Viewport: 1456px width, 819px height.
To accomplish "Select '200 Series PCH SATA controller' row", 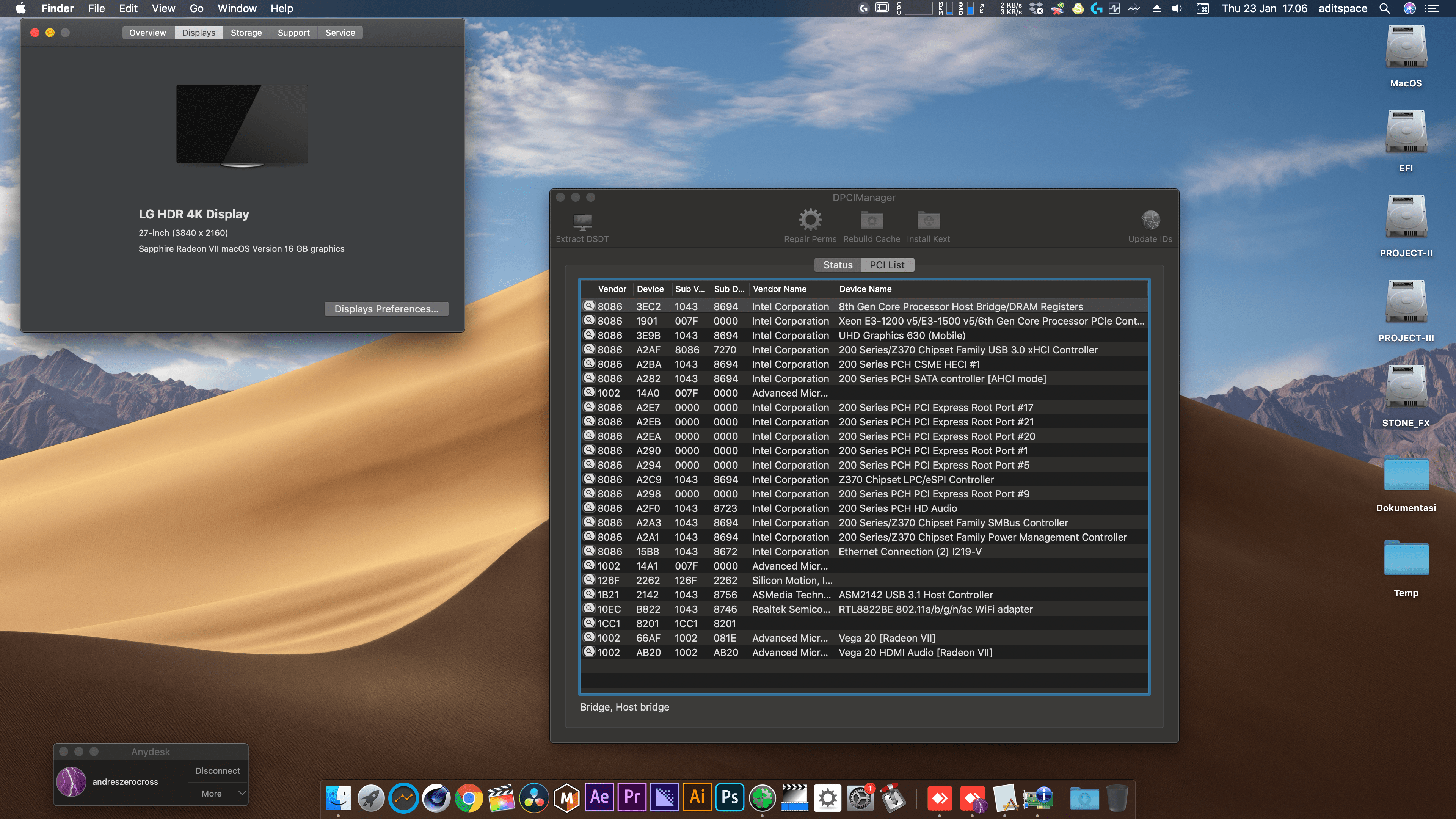I will [864, 378].
